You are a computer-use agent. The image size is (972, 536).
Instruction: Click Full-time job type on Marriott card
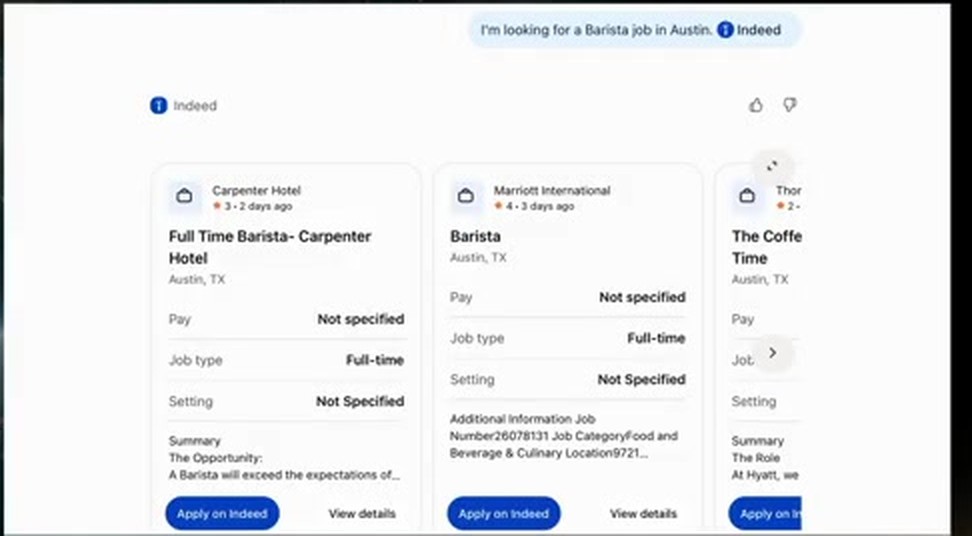click(x=568, y=338)
